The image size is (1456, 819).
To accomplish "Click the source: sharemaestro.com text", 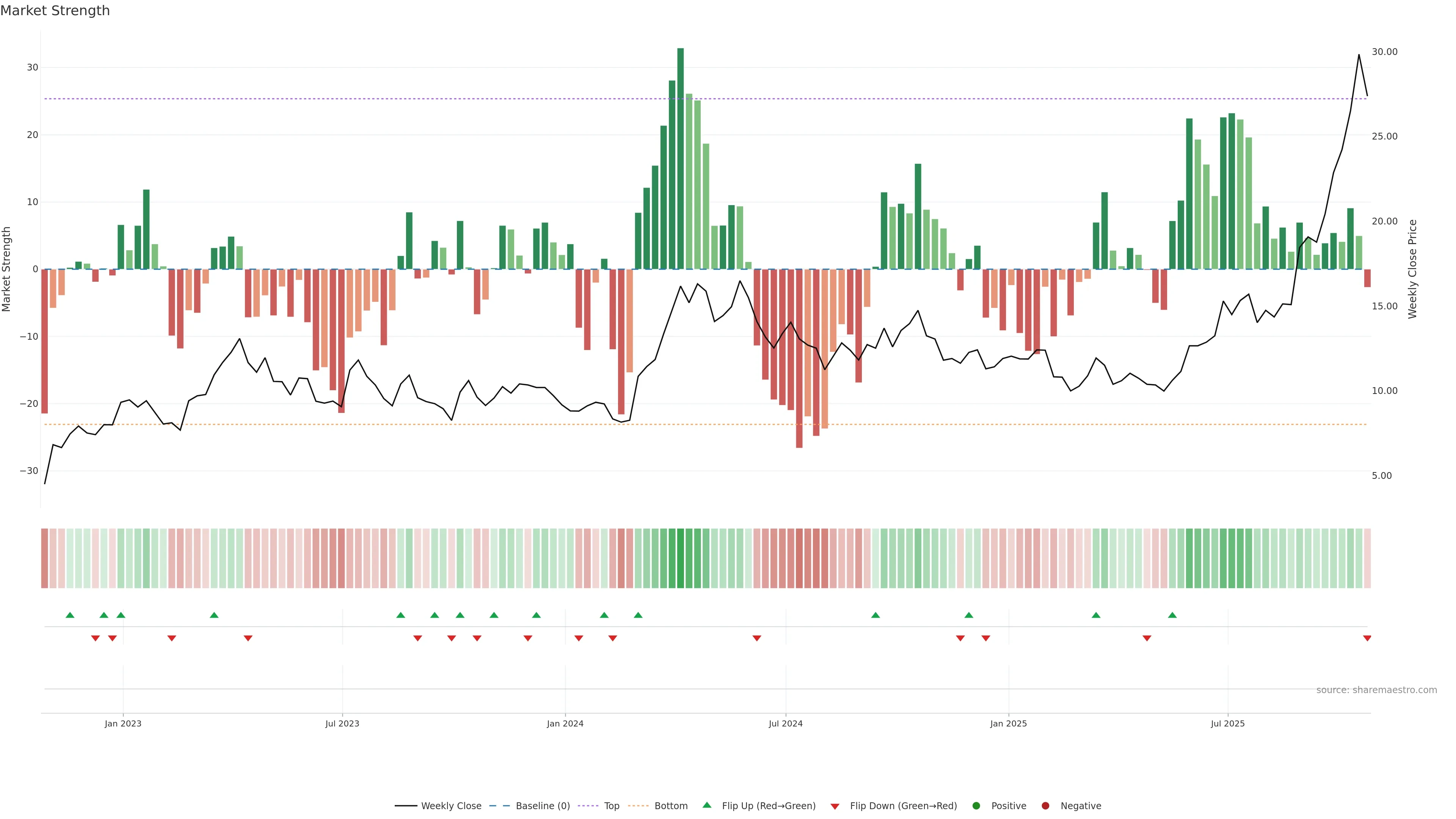I will (x=1376, y=690).
